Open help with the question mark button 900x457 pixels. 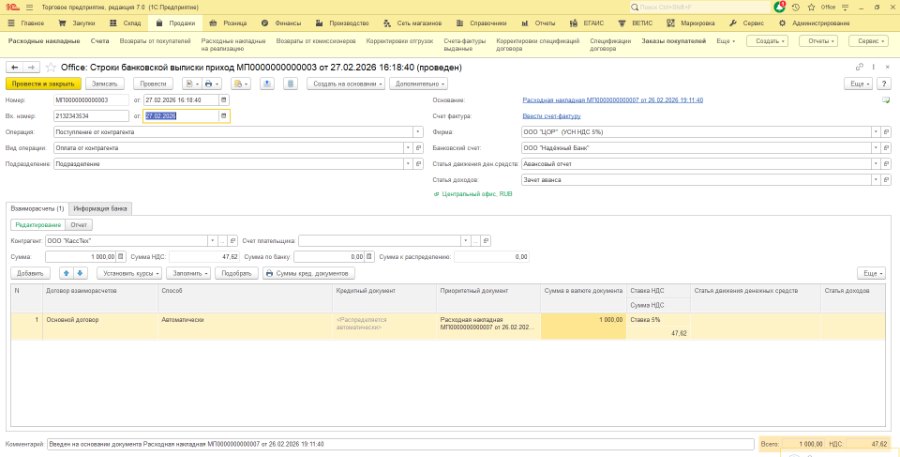(x=884, y=84)
